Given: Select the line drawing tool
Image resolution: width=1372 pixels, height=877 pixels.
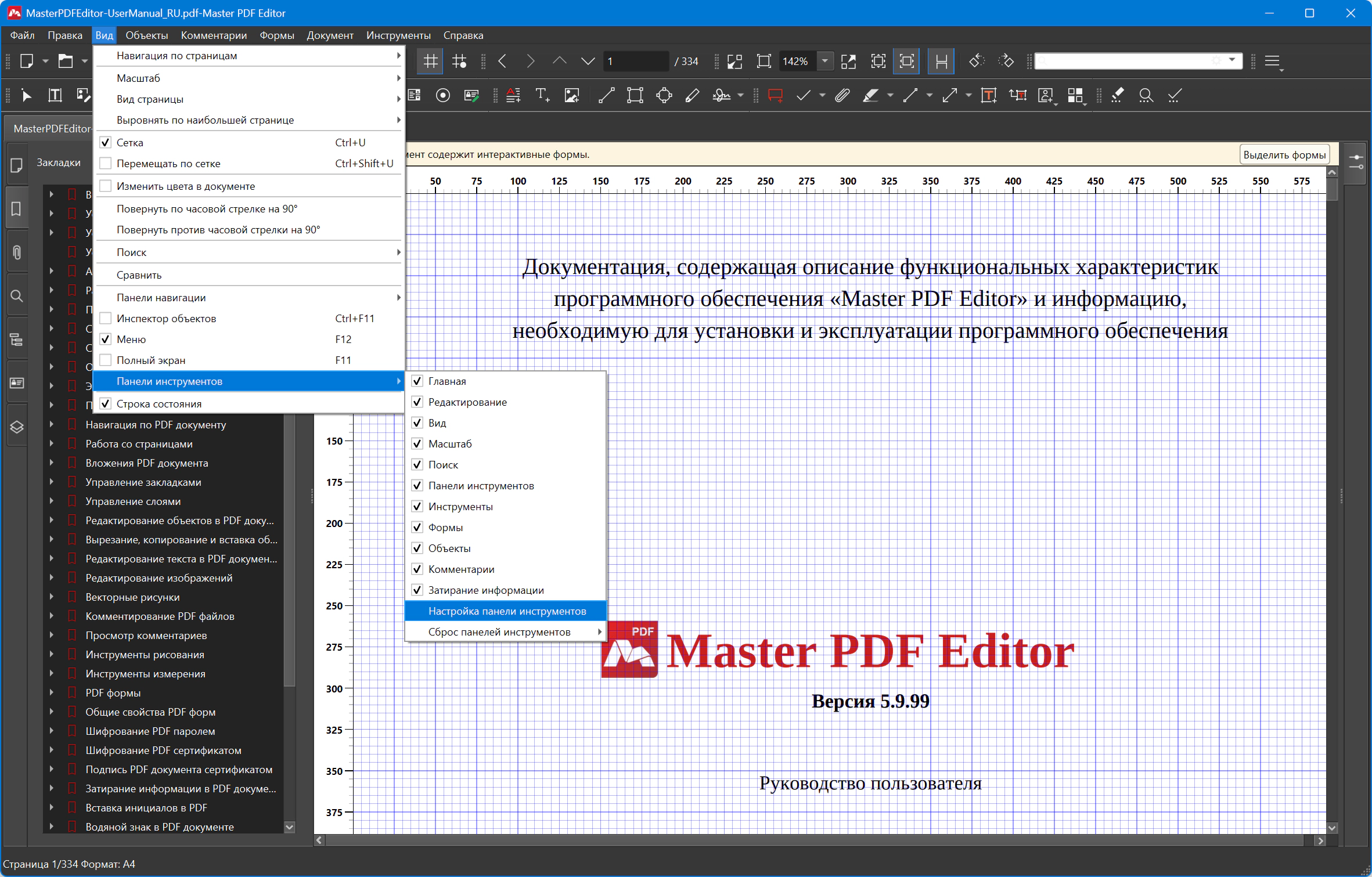Looking at the screenshot, I should click(606, 95).
